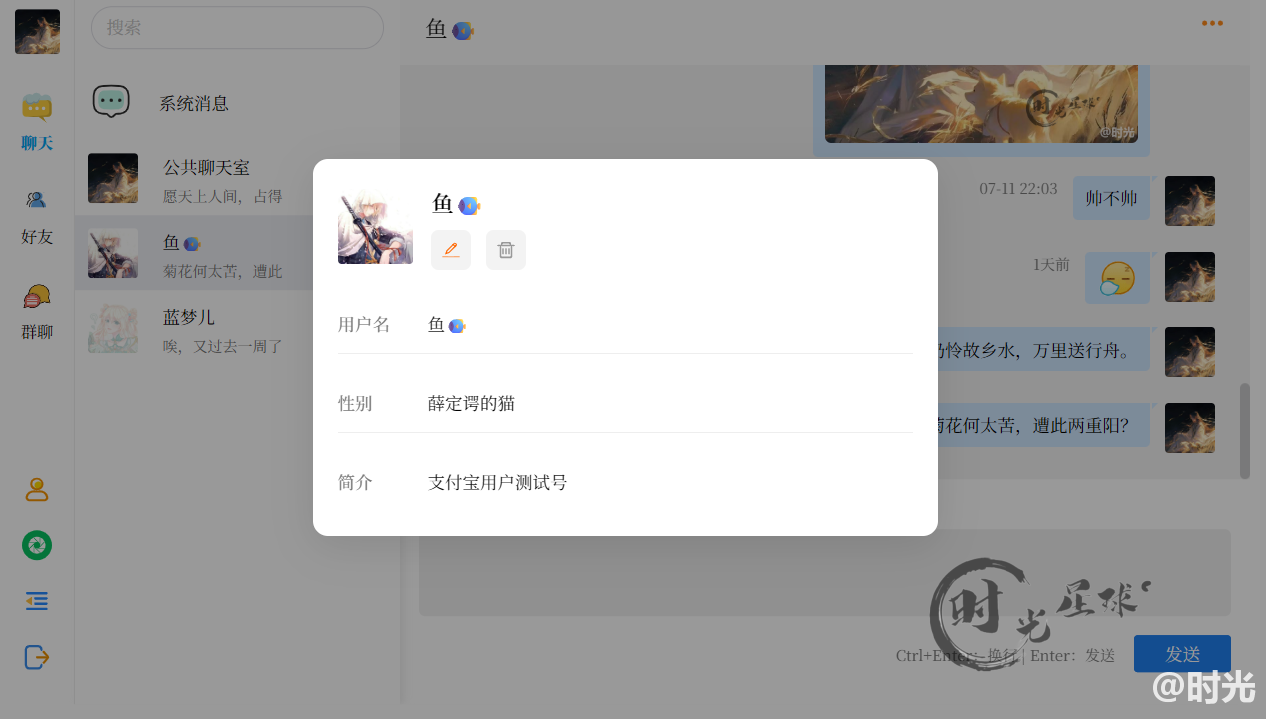Click the logout icon at sidebar bottom
1266x719 pixels.
(36, 657)
